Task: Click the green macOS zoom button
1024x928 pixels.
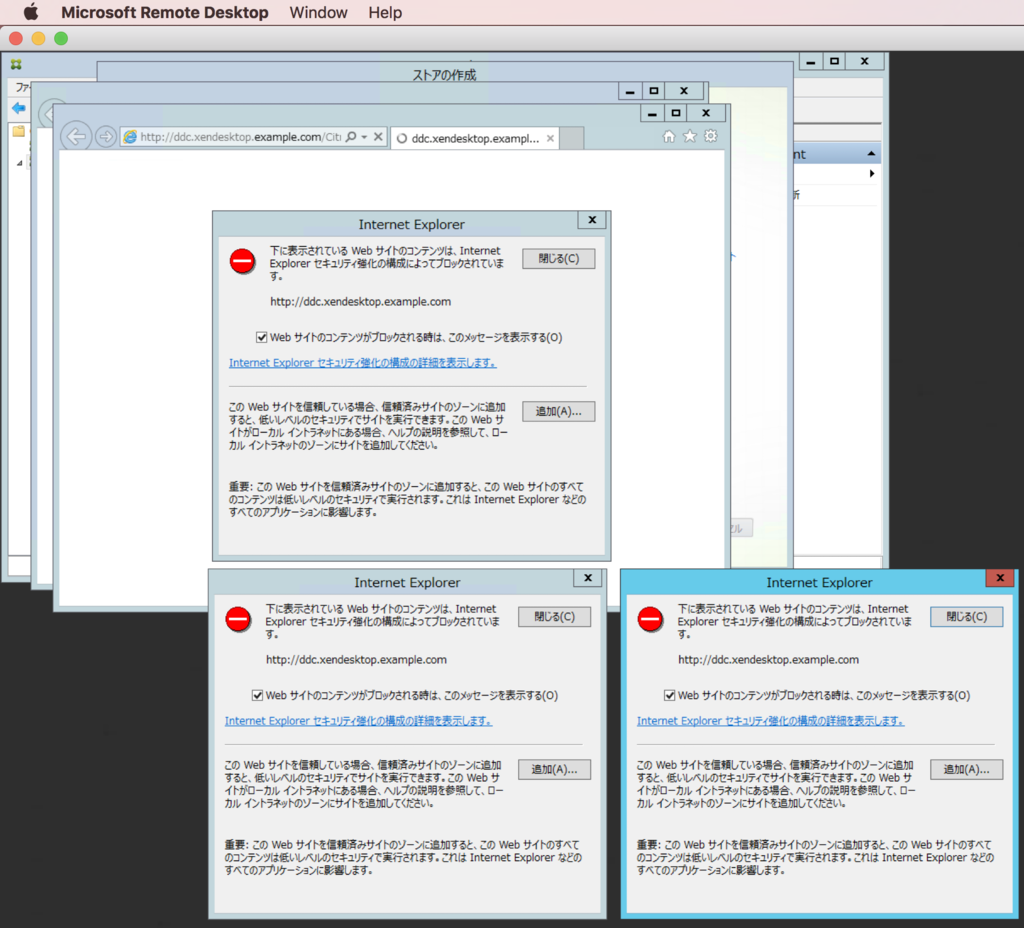Action: point(61,39)
